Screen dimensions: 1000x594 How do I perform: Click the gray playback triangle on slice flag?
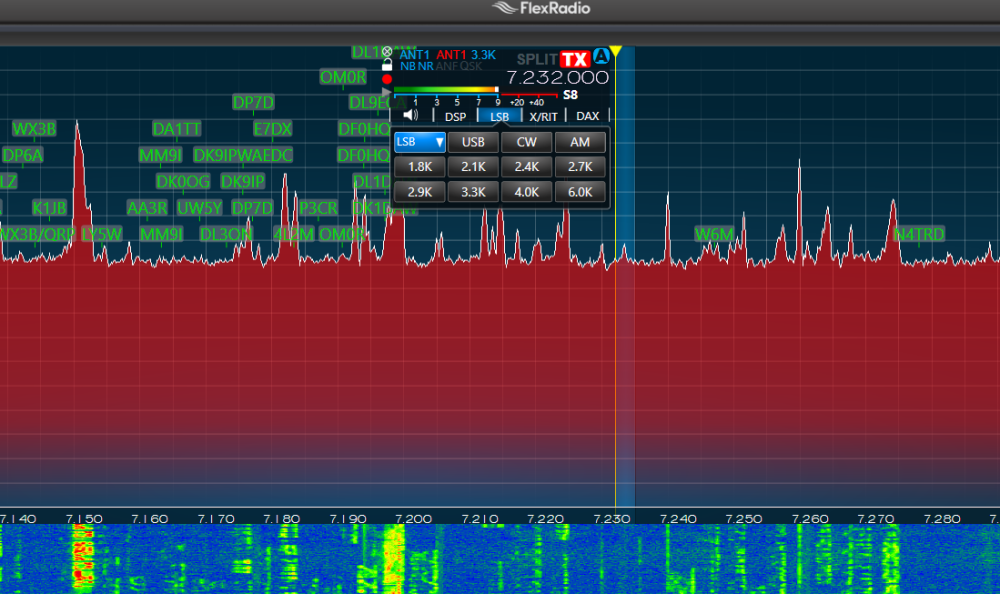387,93
